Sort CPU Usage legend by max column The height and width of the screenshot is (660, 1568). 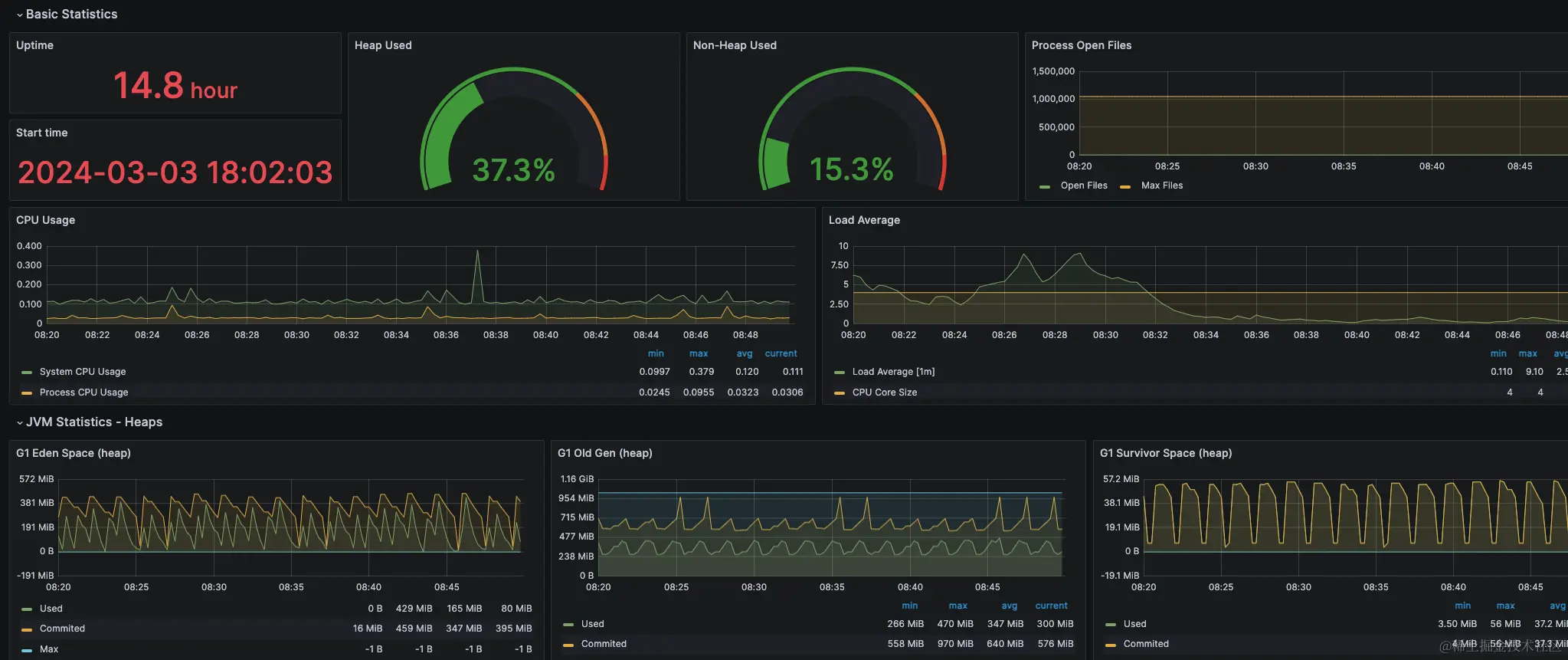coord(699,353)
